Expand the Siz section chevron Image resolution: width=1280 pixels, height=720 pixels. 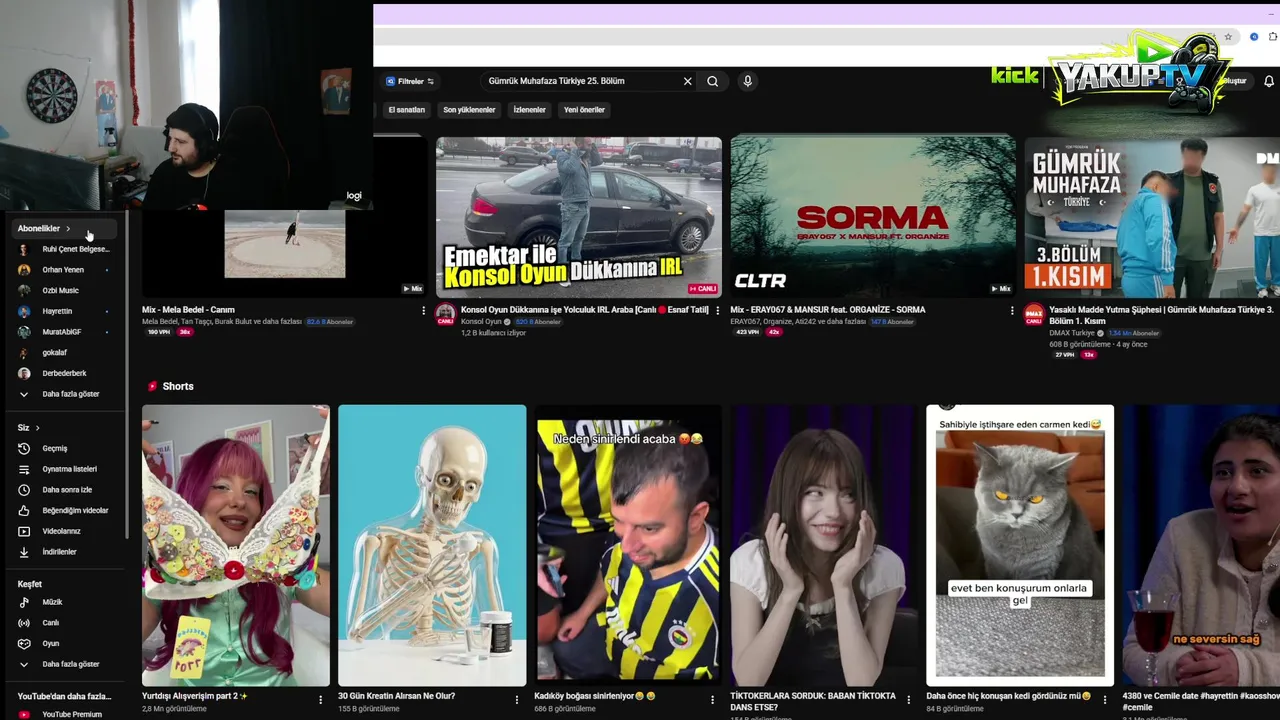click(x=38, y=428)
